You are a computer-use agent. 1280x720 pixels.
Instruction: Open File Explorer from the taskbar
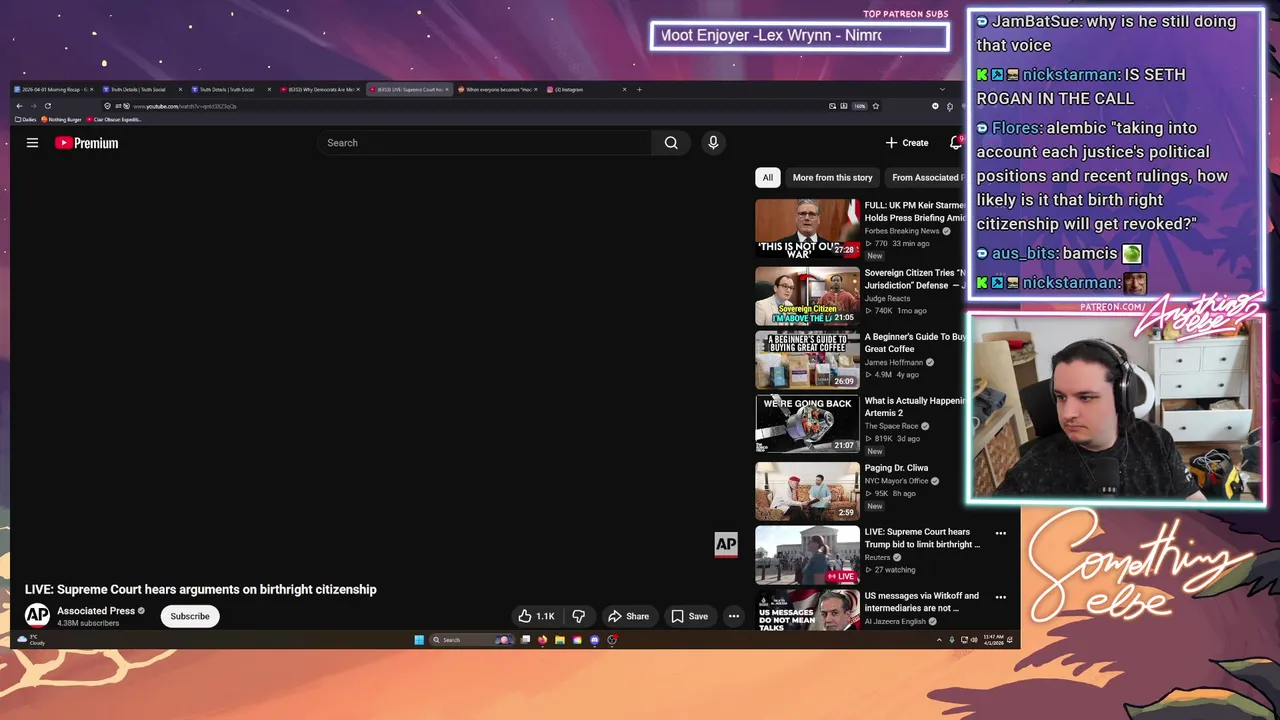coord(560,640)
